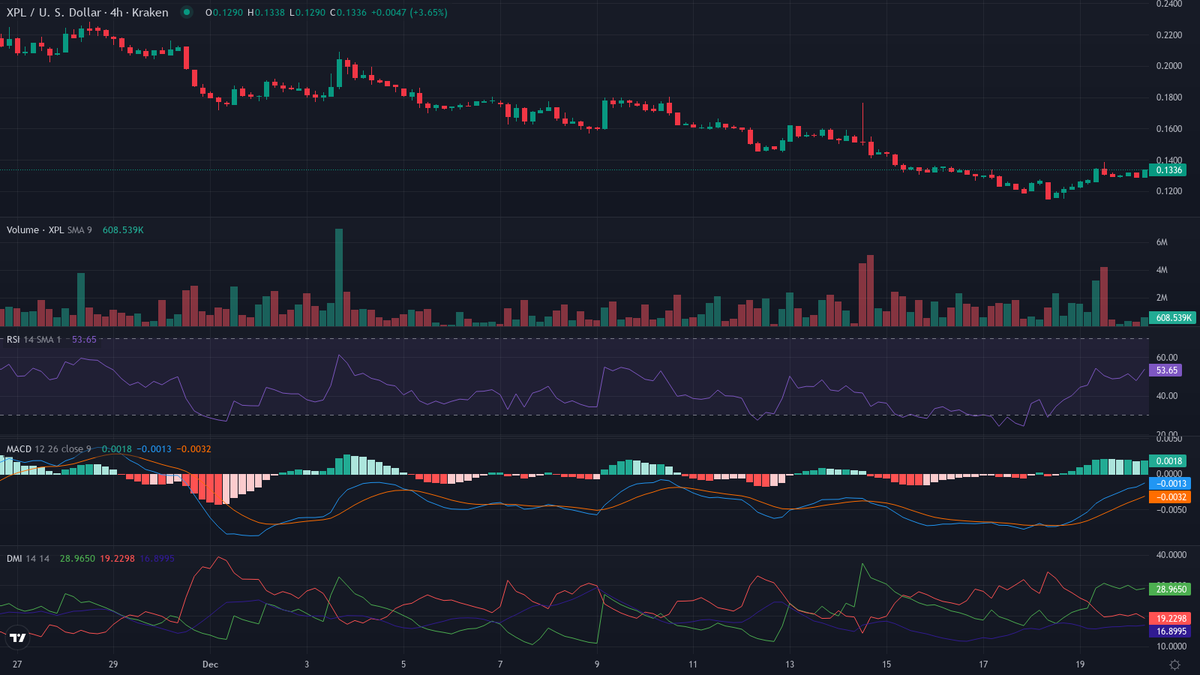Image resolution: width=1200 pixels, height=675 pixels.
Task: Click the 60.00 RSI scale label
Action: coord(1165,357)
